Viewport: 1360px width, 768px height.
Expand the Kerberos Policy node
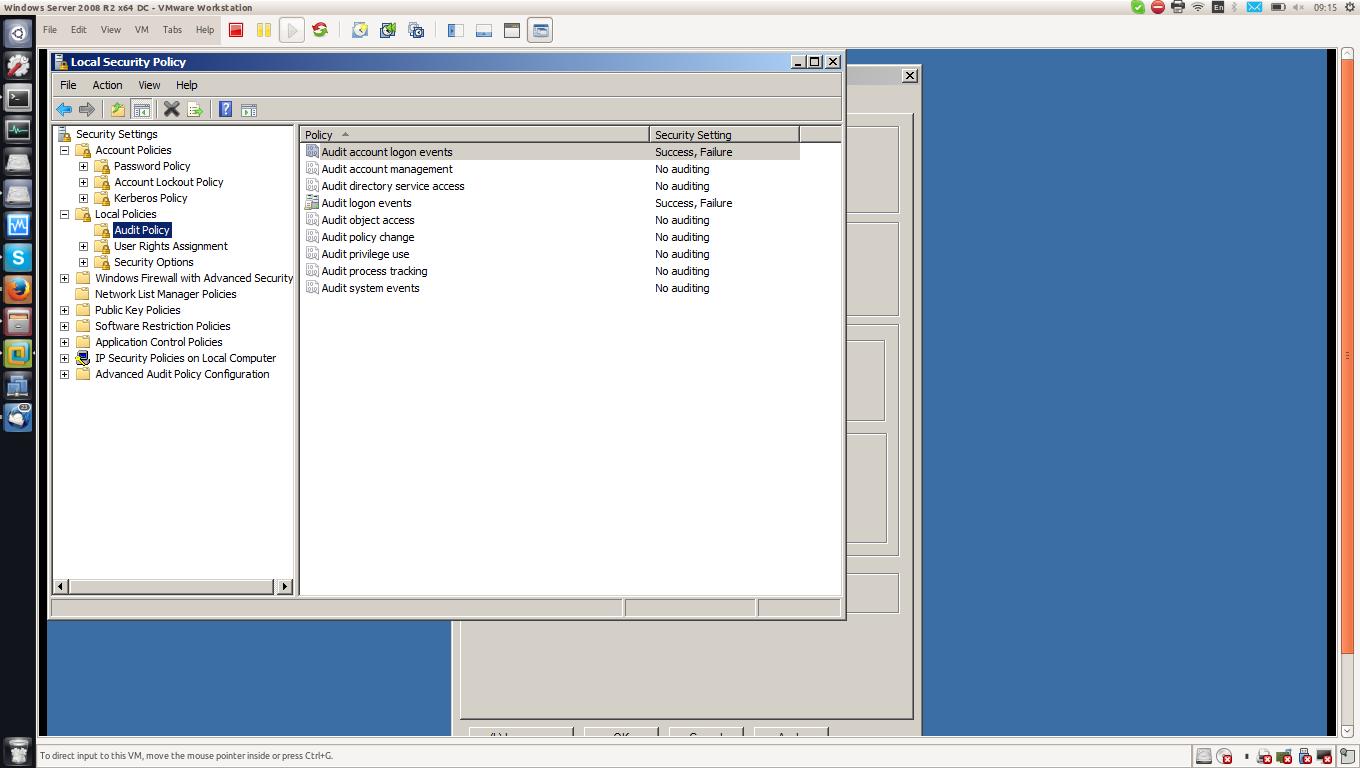pos(84,198)
